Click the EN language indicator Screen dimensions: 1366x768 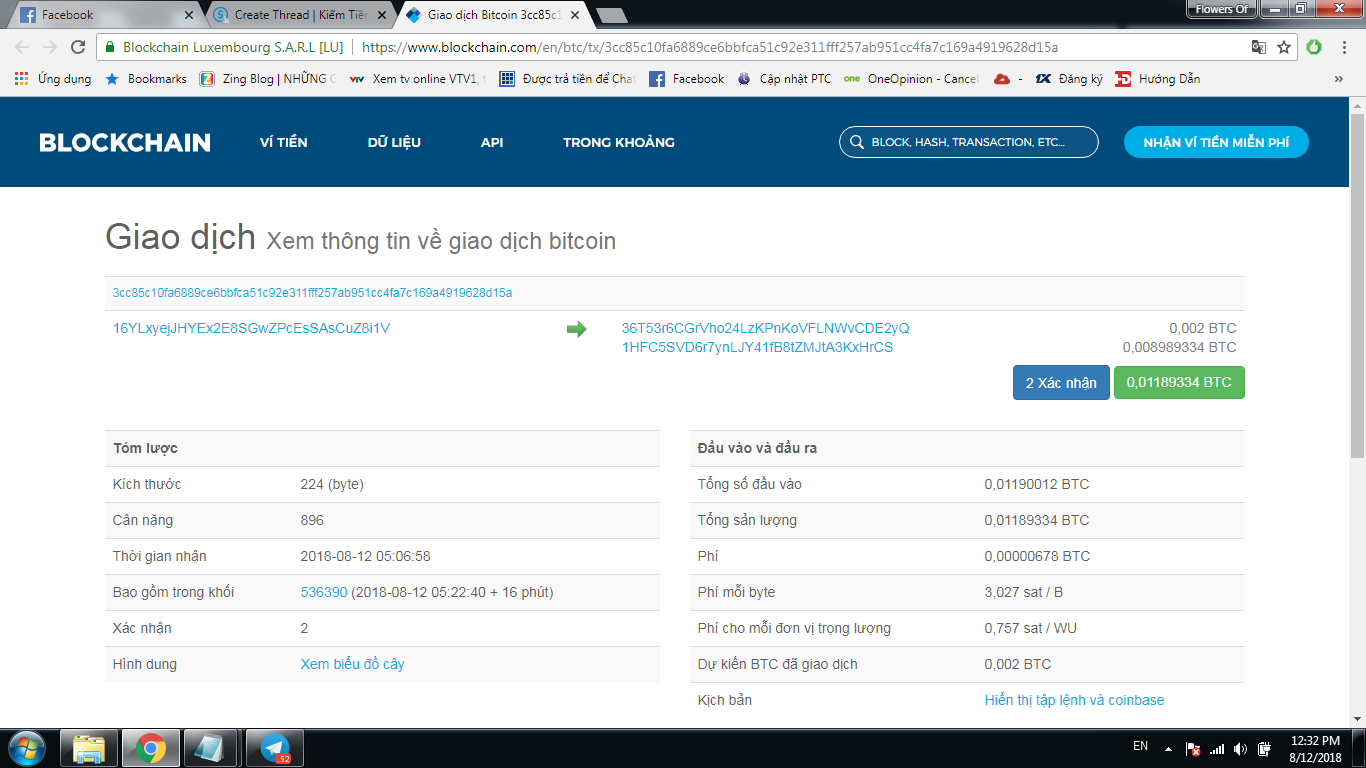click(x=1140, y=747)
